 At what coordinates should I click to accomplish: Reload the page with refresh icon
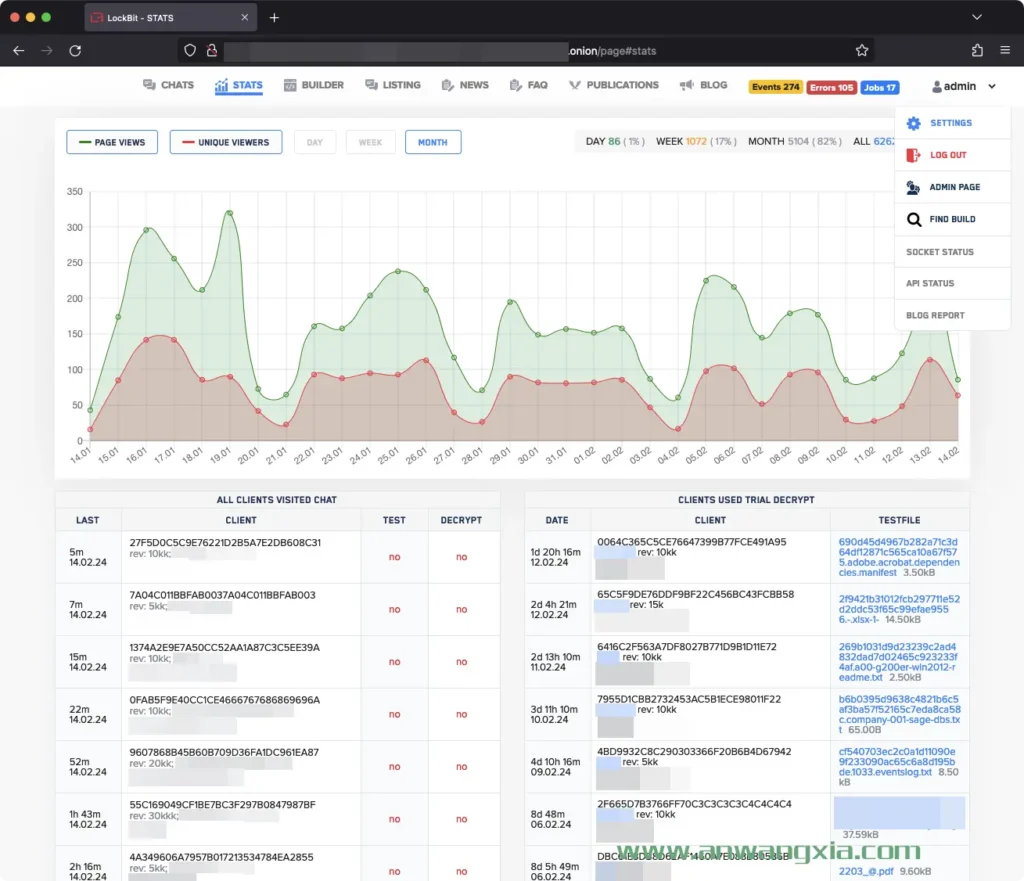(75, 50)
